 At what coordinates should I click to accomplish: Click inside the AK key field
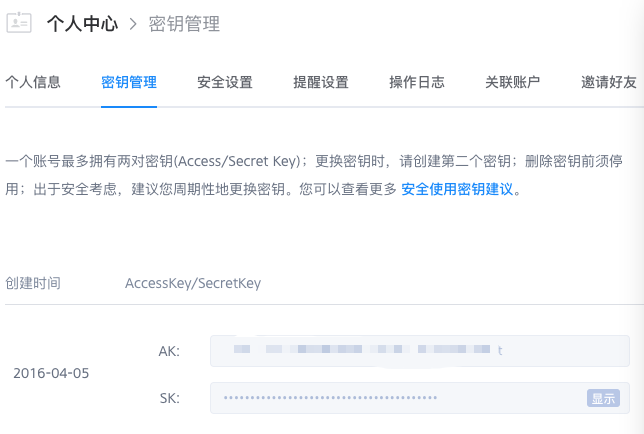click(x=420, y=351)
